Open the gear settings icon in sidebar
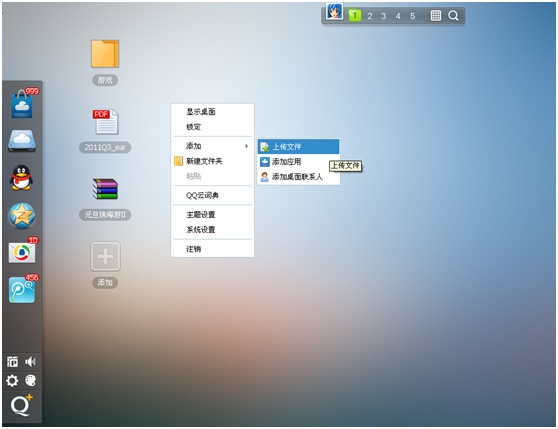 point(12,381)
